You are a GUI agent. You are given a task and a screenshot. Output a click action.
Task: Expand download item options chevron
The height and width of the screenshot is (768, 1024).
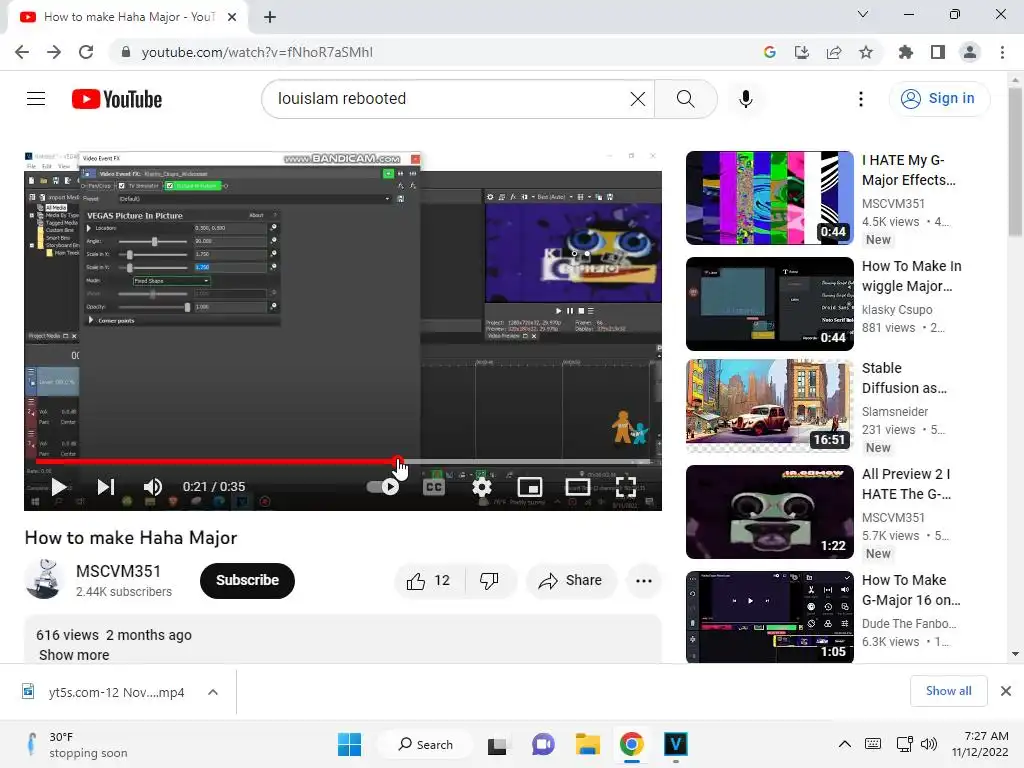pyautogui.click(x=213, y=692)
